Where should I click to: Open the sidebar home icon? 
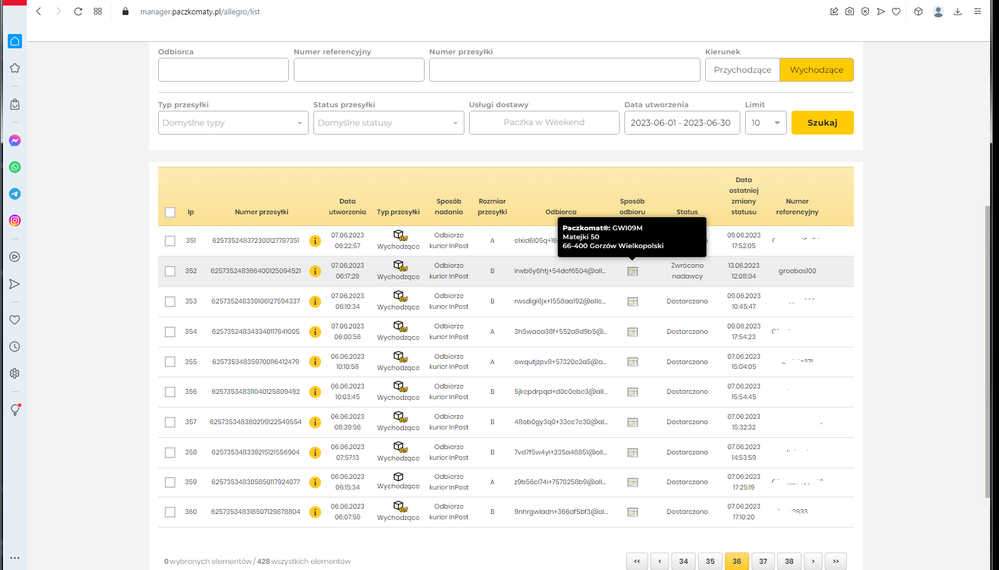(15, 41)
